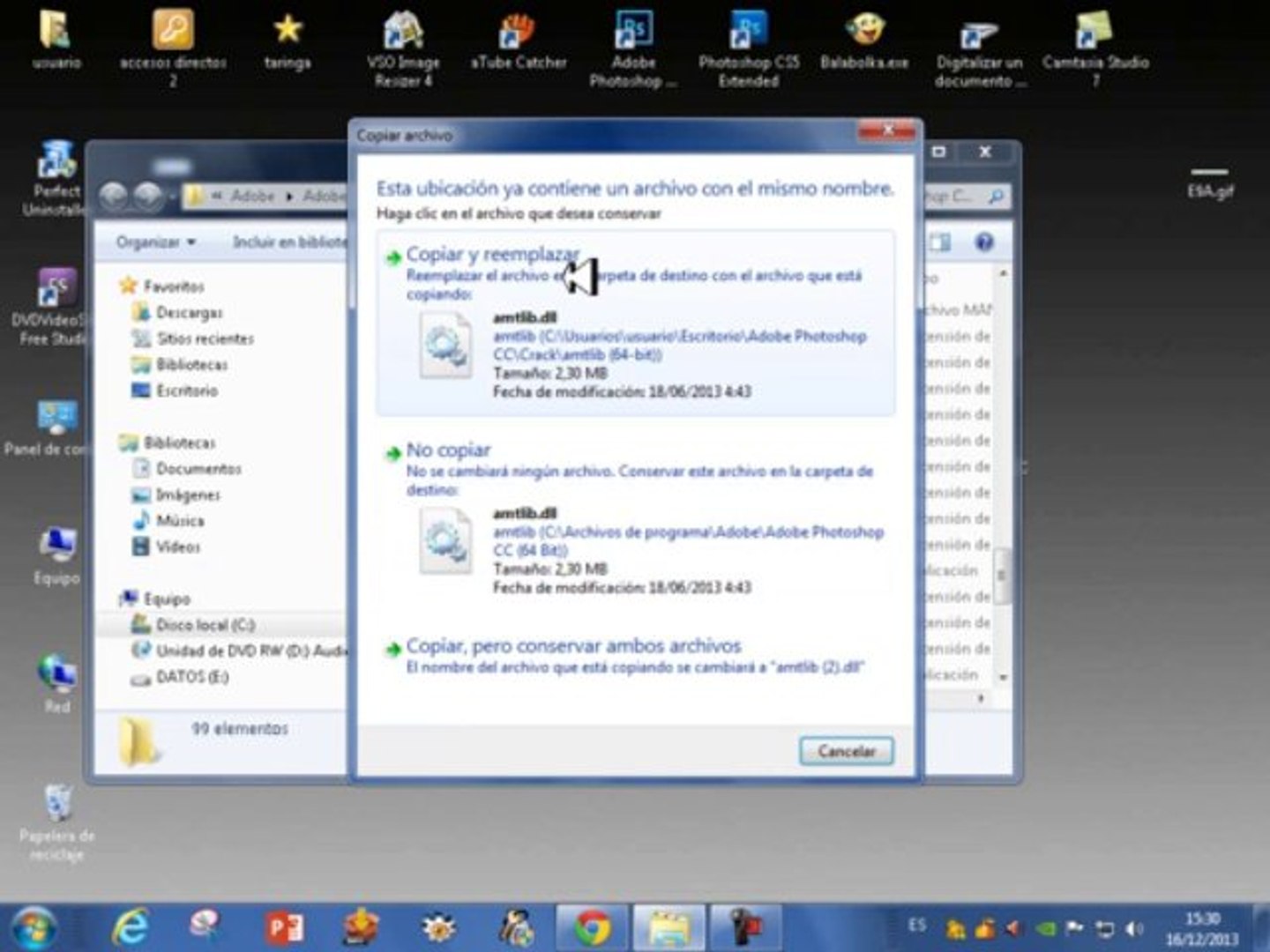Select Photoshop CS5 Extended shortcut
Image resolution: width=1270 pixels, height=952 pixels.
tap(749, 48)
